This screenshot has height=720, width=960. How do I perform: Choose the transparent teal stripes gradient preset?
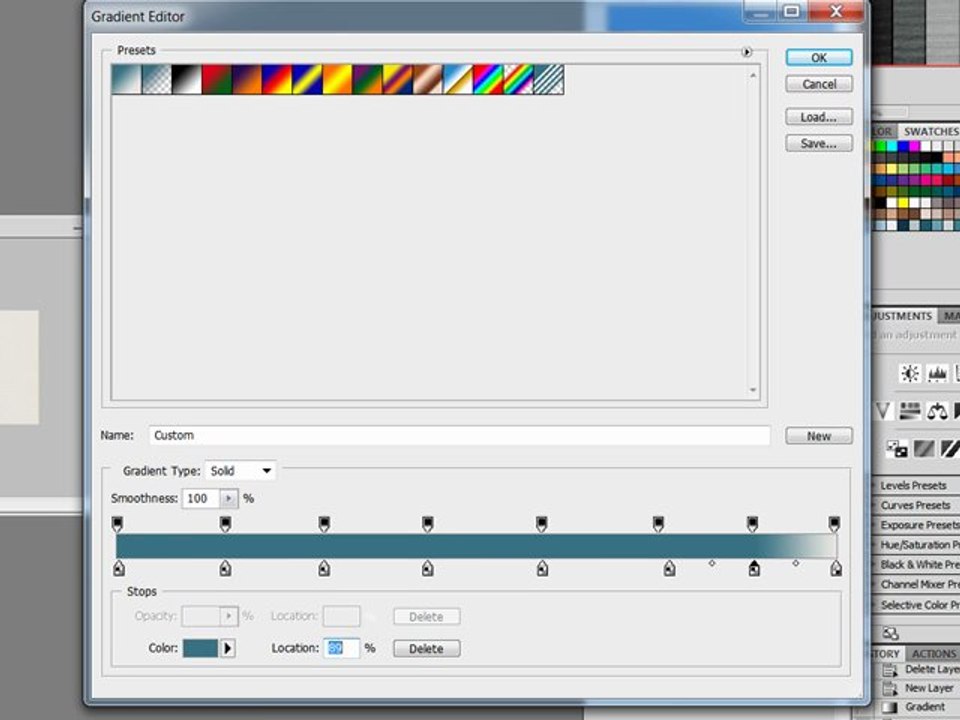pos(549,80)
